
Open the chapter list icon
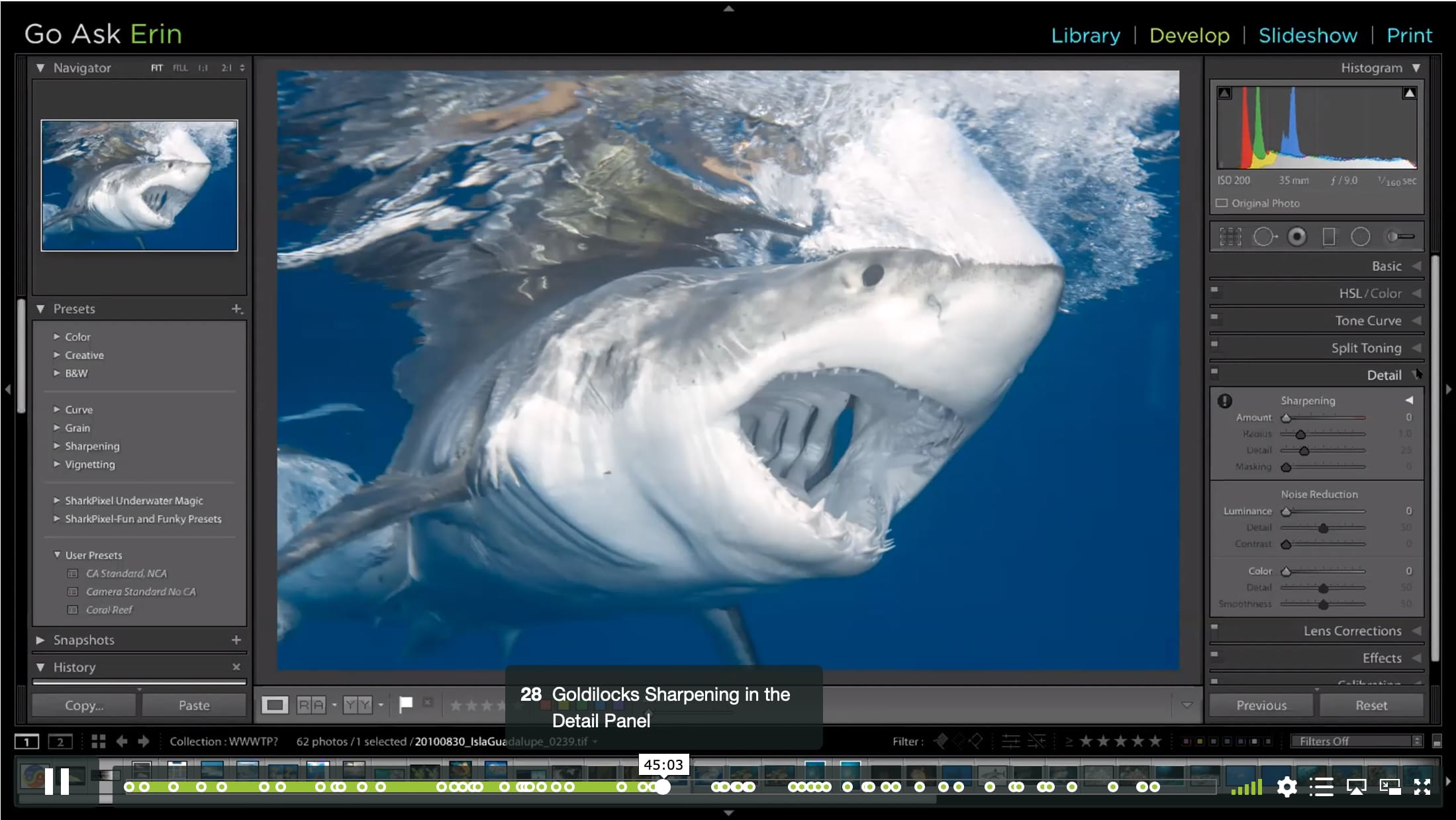[x=1321, y=787]
